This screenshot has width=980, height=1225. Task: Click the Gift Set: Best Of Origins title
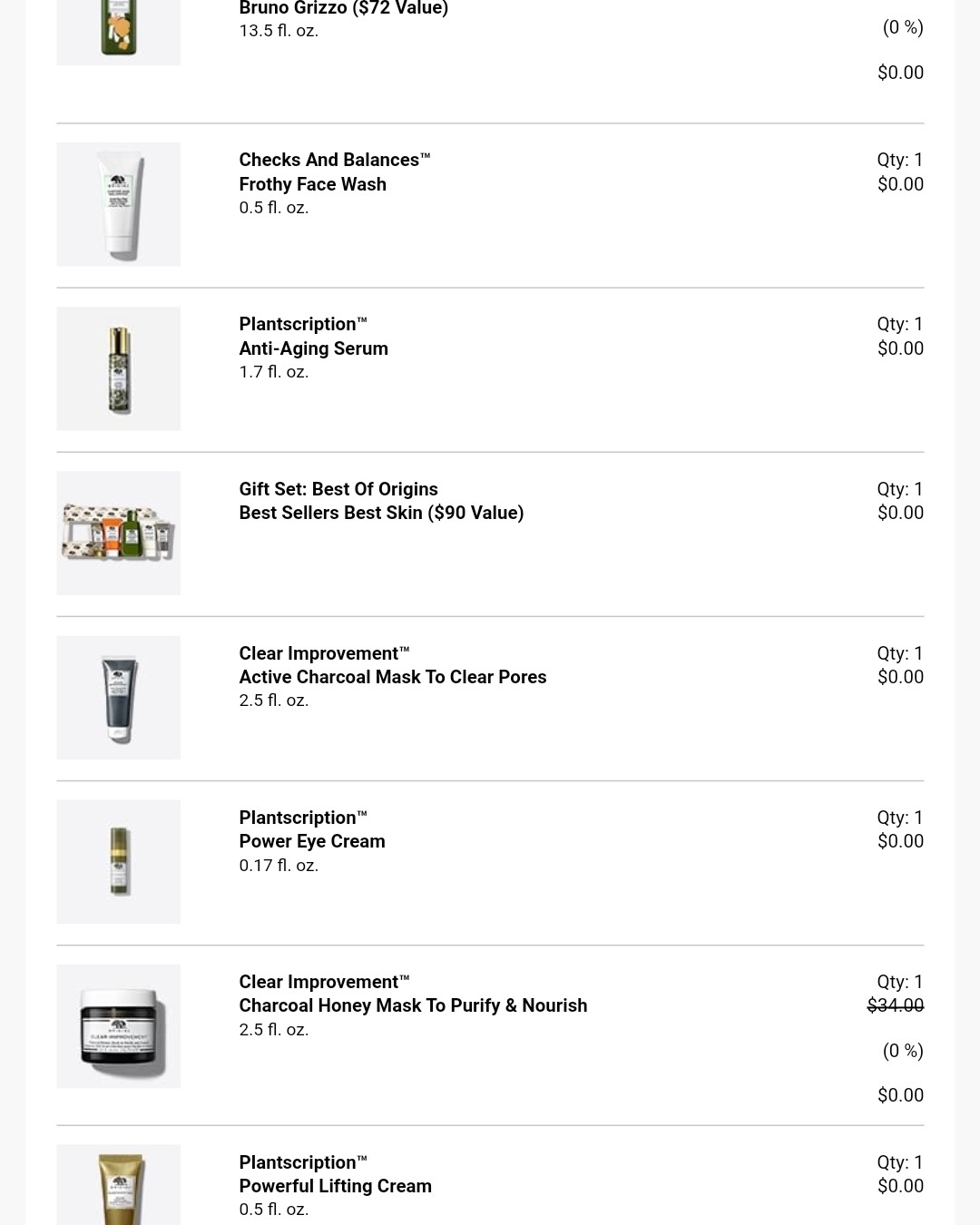click(x=338, y=489)
